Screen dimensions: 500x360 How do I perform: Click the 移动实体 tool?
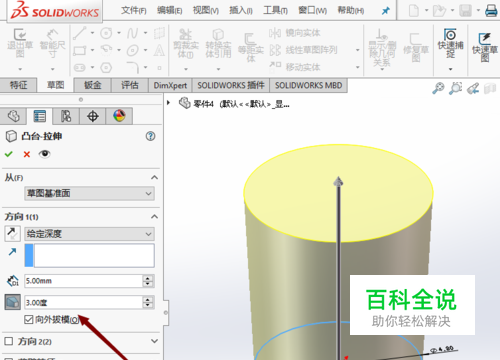295,67
